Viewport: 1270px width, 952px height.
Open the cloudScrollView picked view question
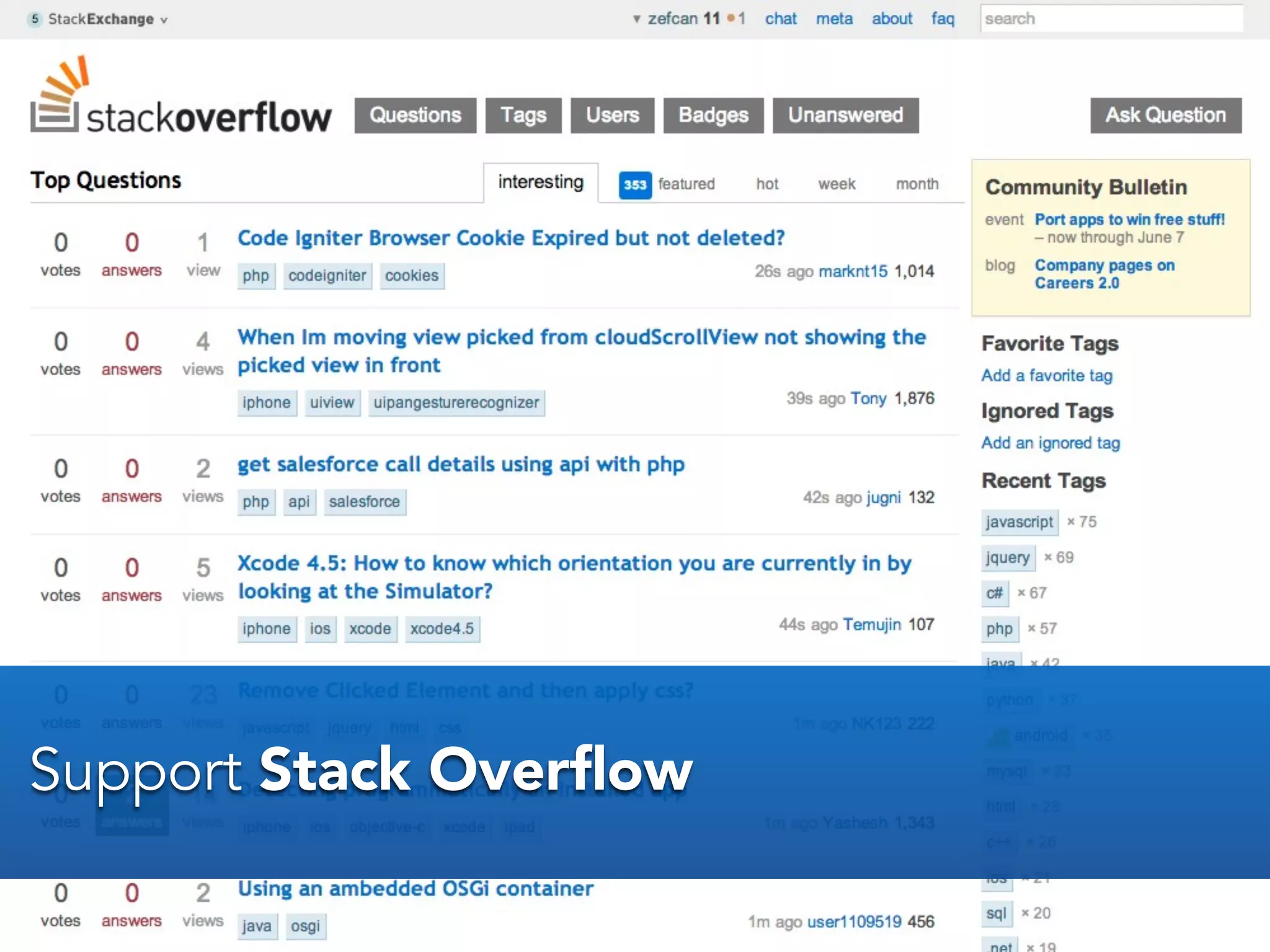tap(582, 351)
